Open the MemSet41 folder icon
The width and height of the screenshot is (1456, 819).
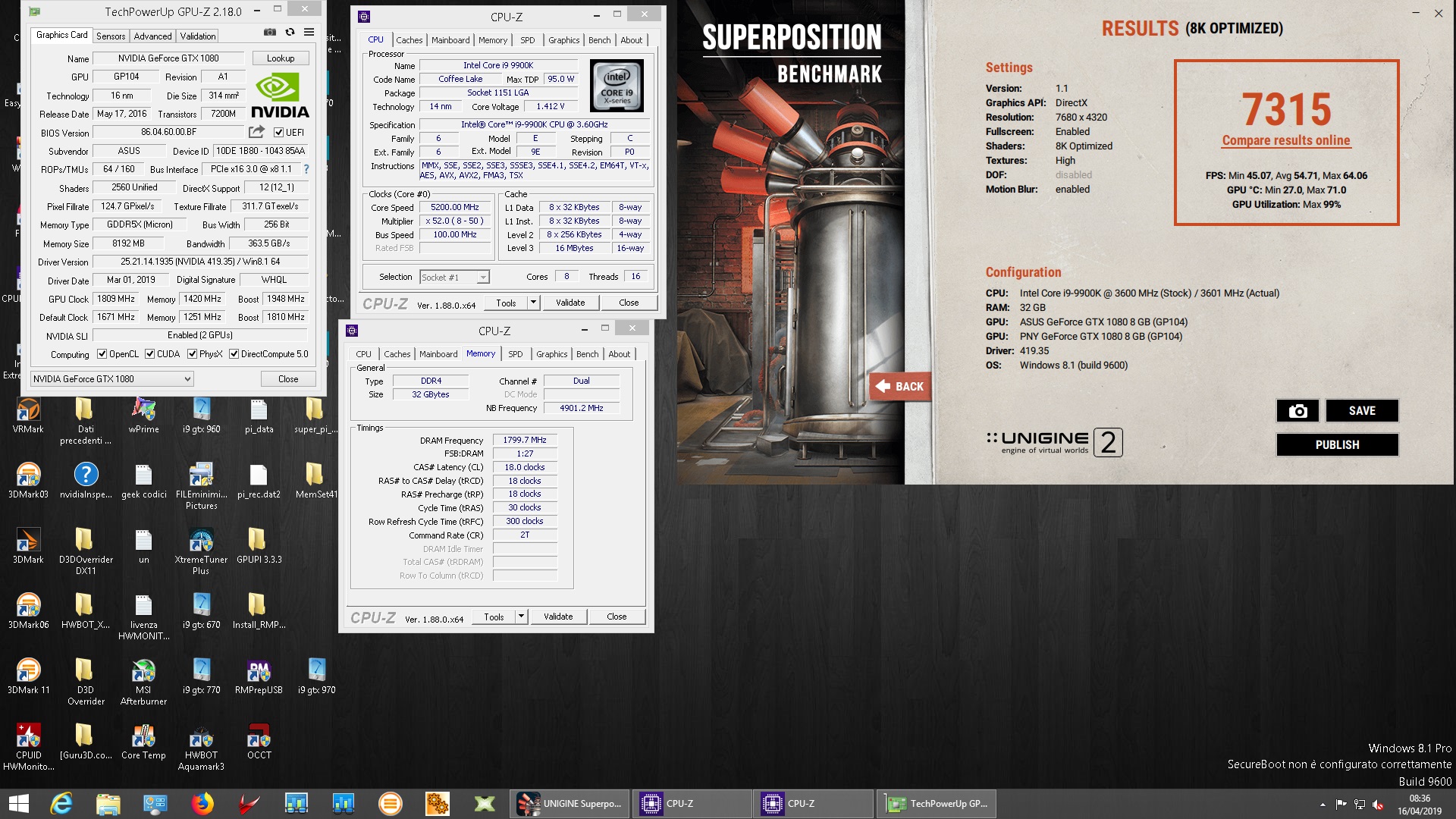click(x=315, y=481)
